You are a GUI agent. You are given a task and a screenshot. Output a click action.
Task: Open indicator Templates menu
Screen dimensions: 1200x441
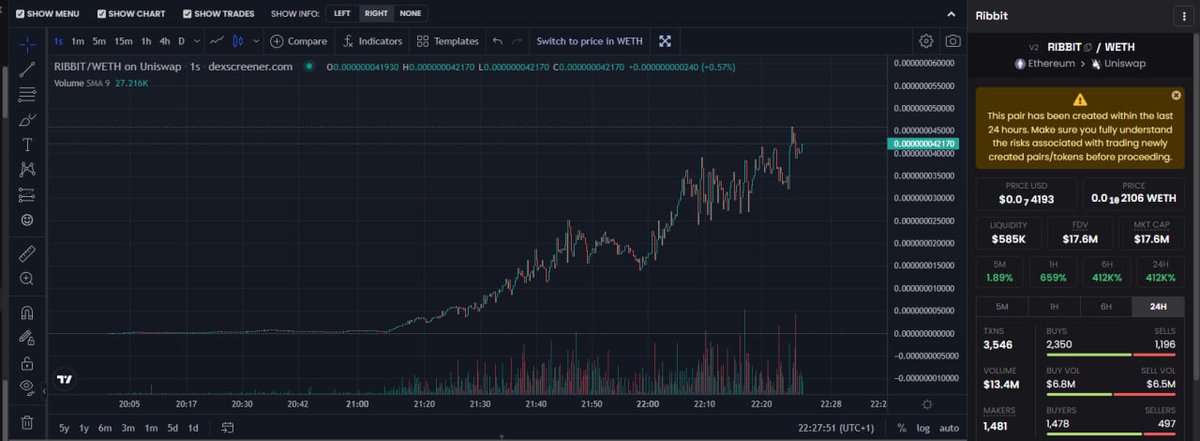[448, 41]
